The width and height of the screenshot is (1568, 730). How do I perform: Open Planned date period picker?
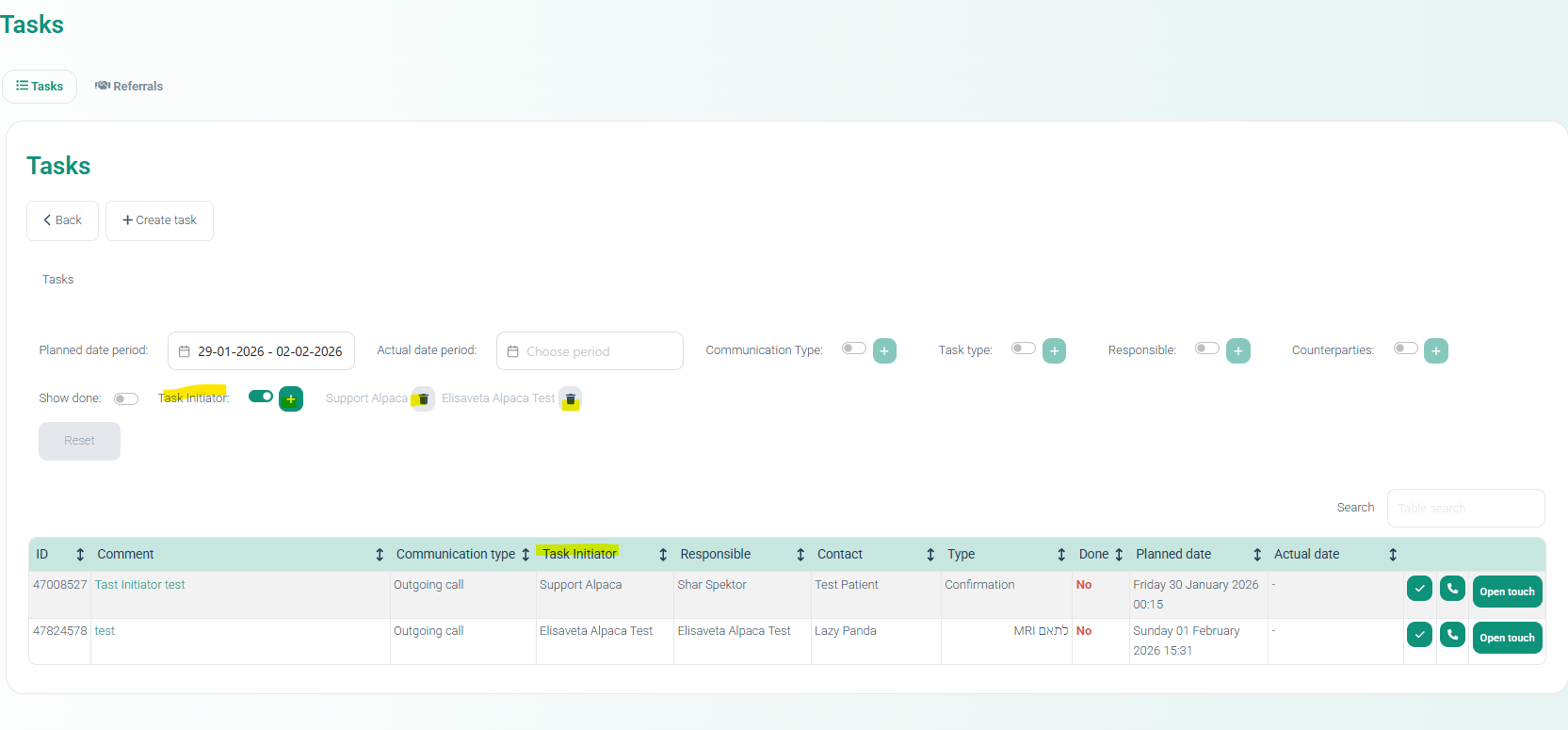point(261,351)
